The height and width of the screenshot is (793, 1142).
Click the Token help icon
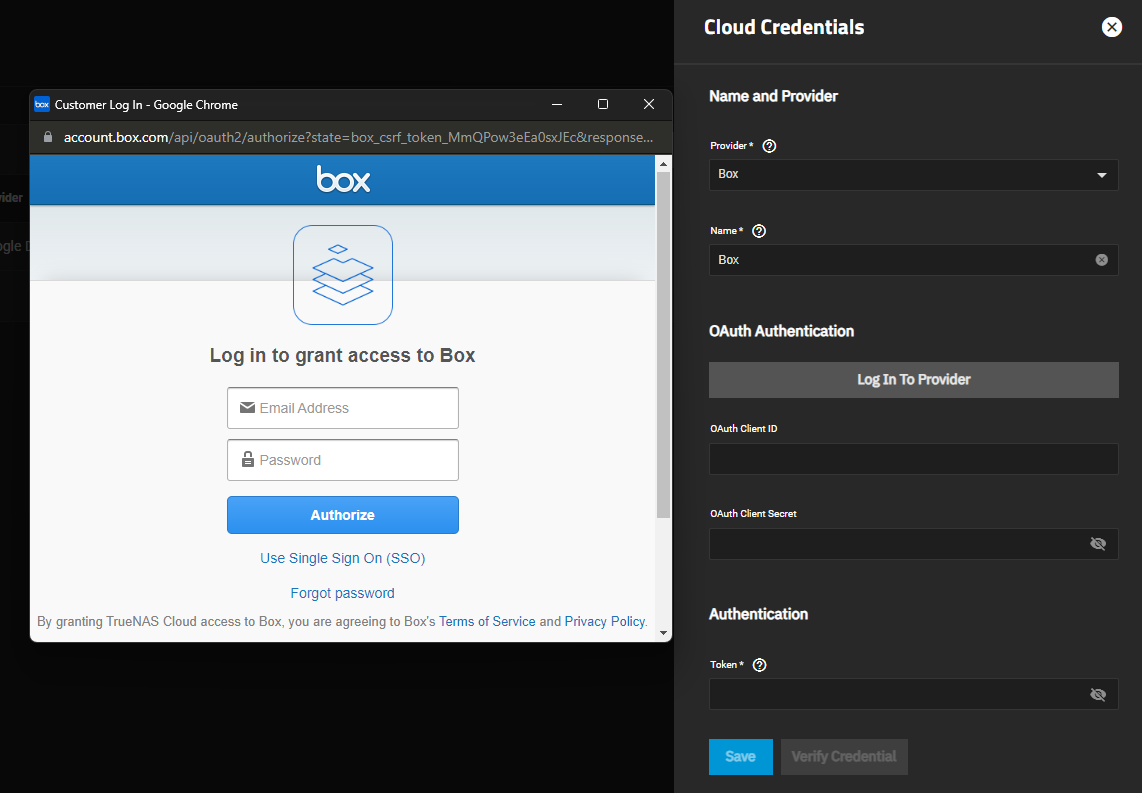(x=759, y=664)
